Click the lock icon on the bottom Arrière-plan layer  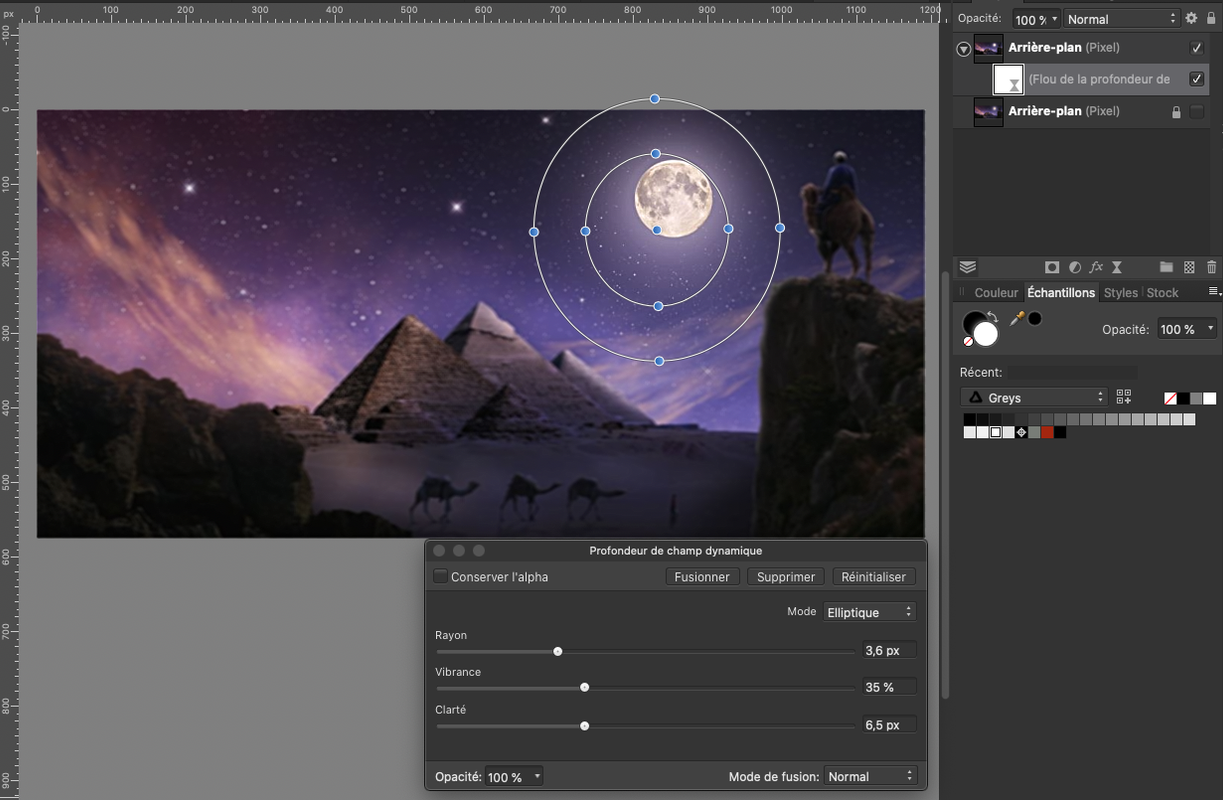click(1176, 112)
